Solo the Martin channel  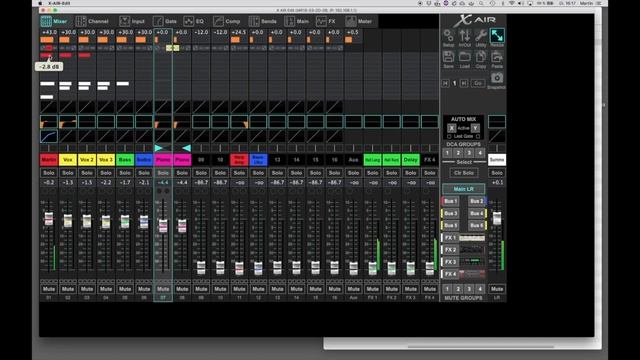[x=49, y=173]
